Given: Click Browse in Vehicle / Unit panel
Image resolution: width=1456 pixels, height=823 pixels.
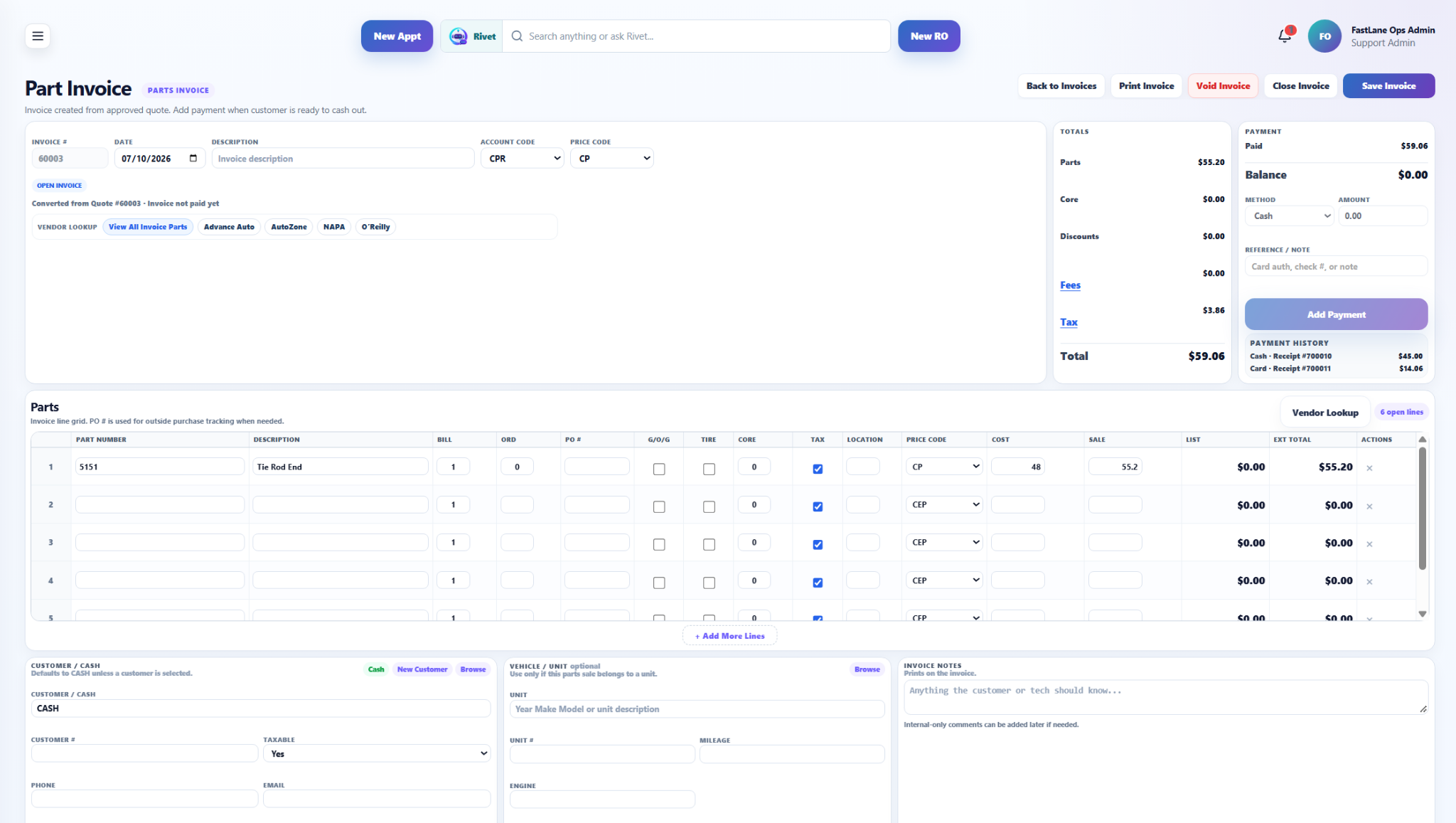Looking at the screenshot, I should point(867,669).
